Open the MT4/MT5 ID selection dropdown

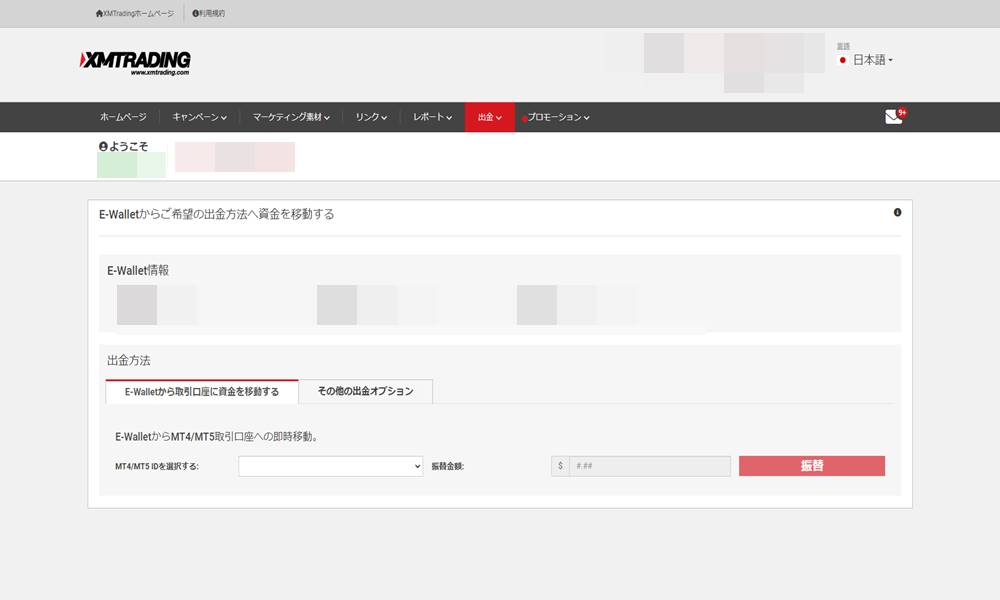click(x=330, y=466)
